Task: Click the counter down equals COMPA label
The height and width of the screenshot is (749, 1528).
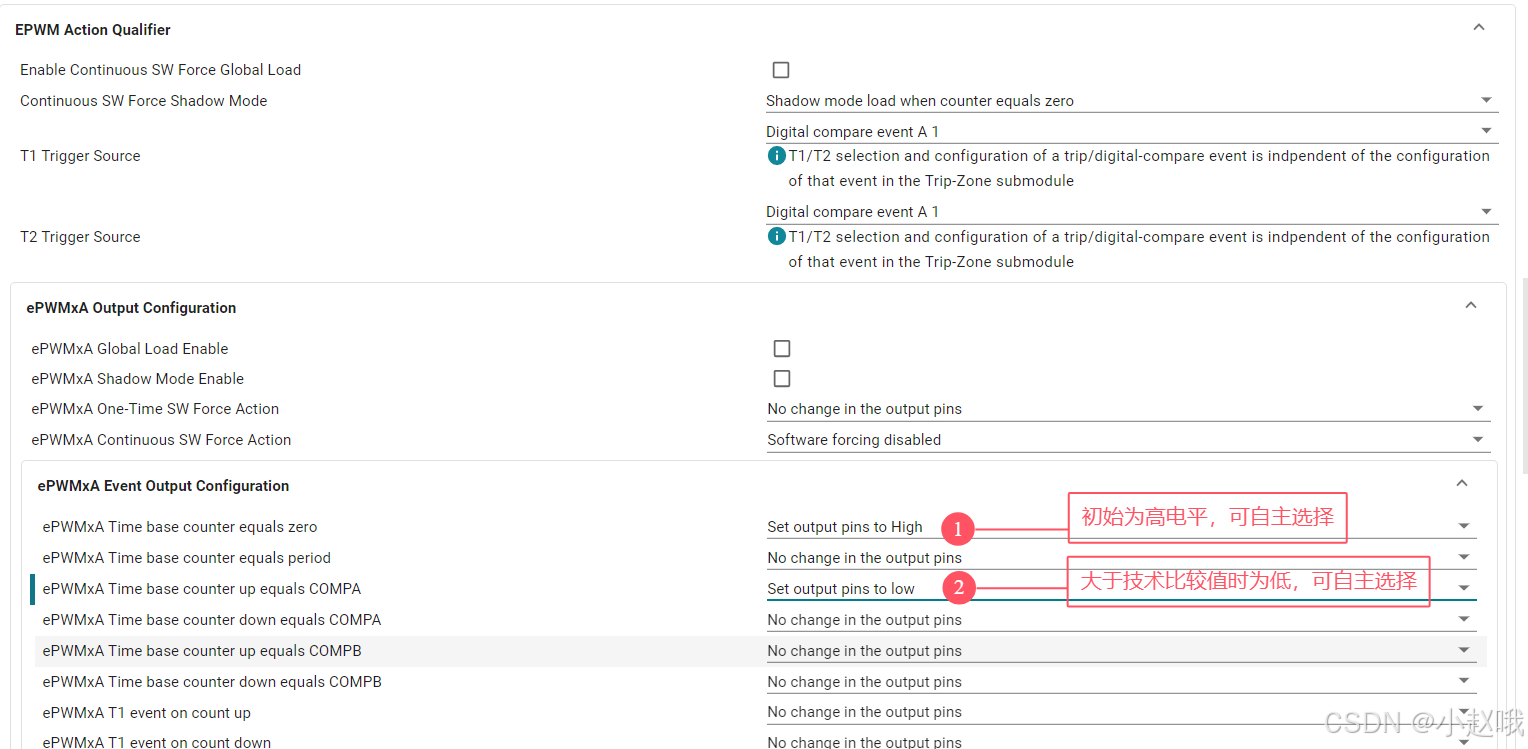Action: (211, 620)
